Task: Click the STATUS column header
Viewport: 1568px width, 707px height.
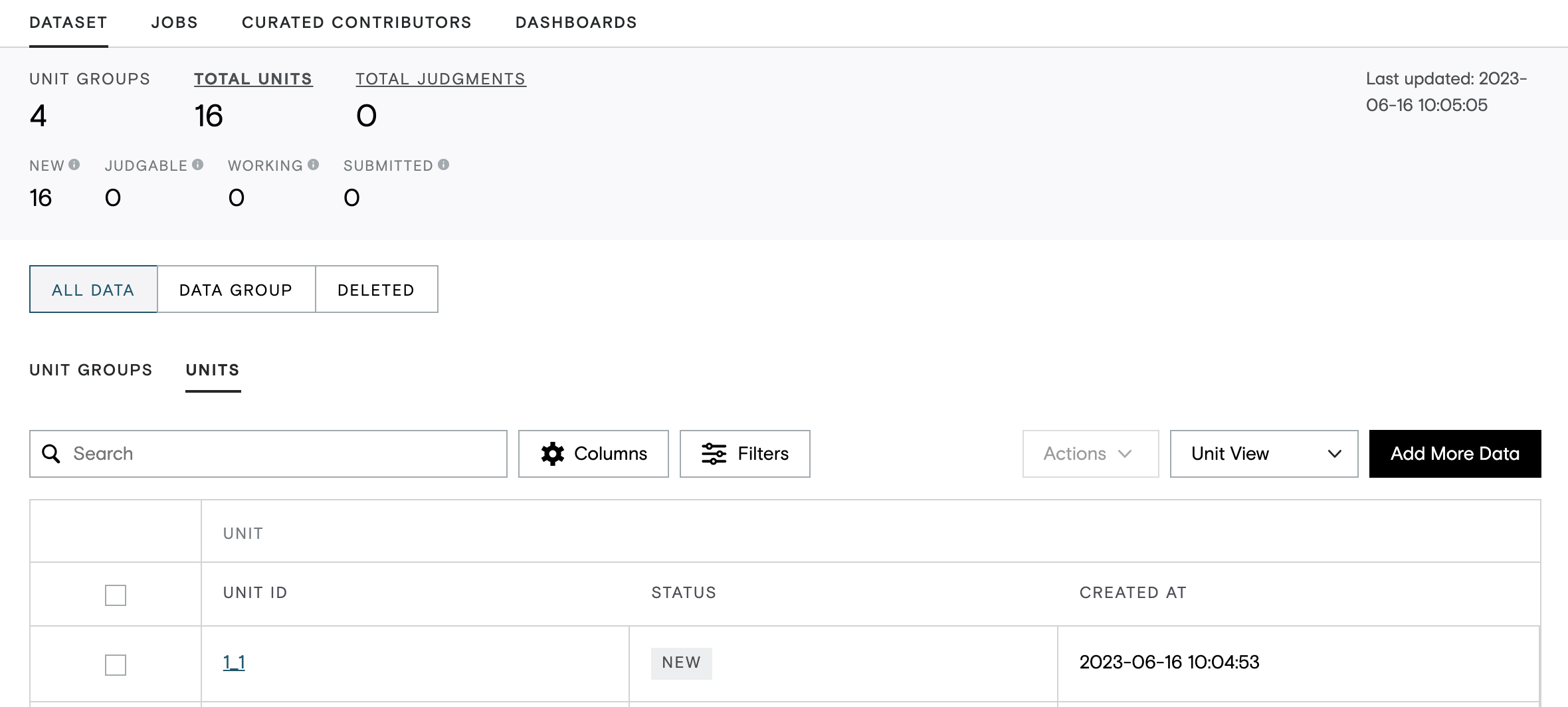Action: pyautogui.click(x=684, y=593)
